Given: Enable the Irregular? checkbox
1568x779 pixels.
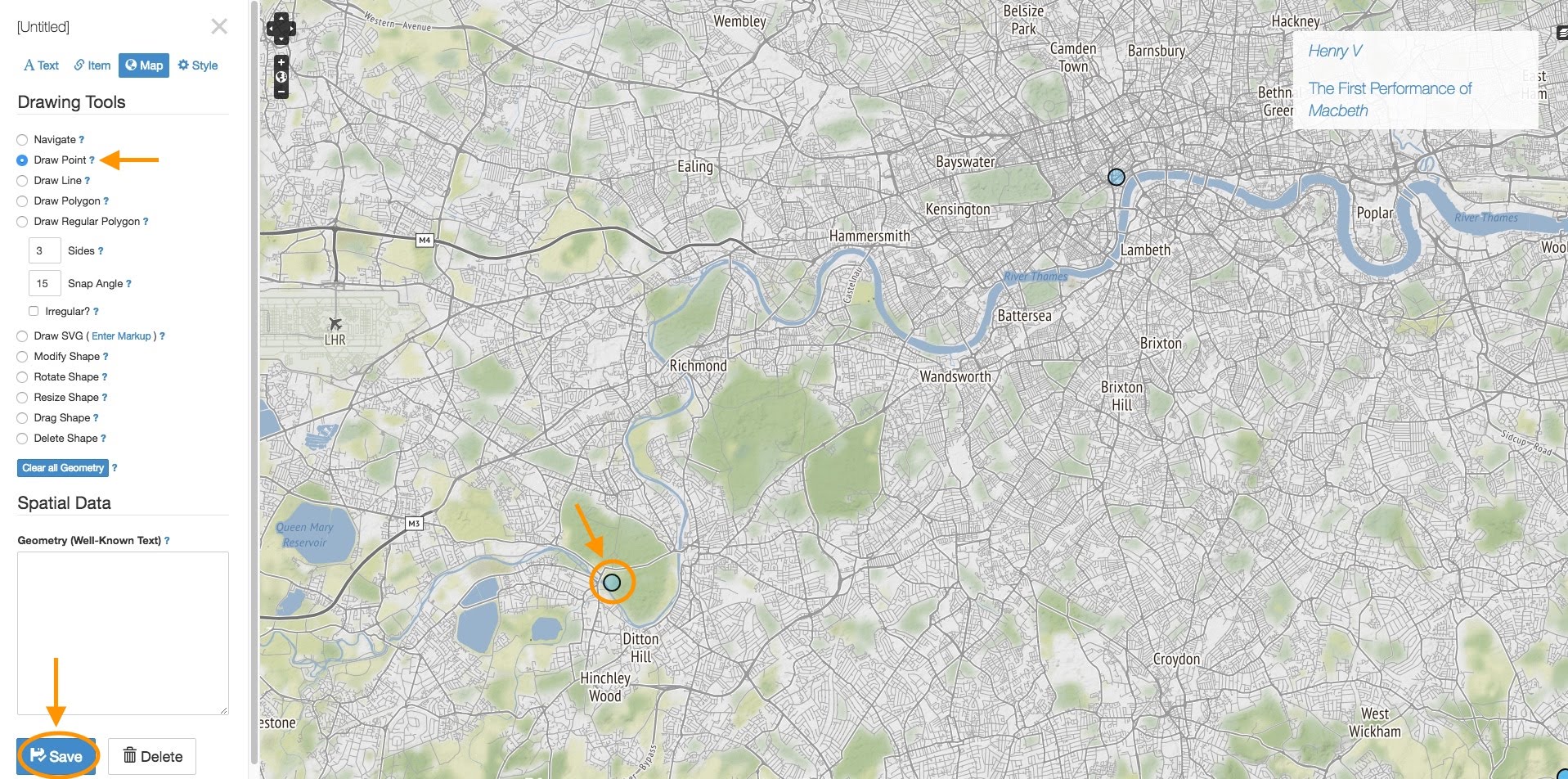Looking at the screenshot, I should [34, 311].
